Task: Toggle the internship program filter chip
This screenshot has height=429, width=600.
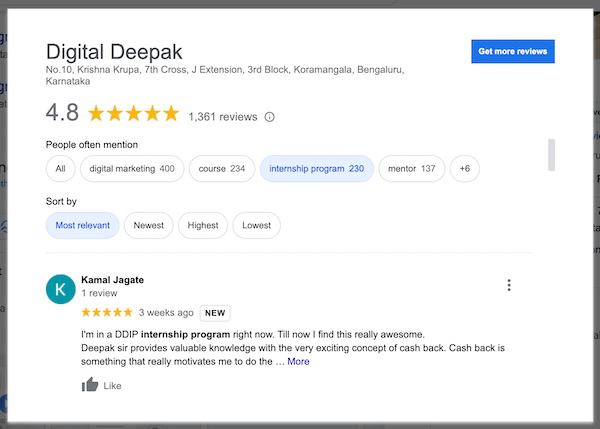Action: point(316,168)
